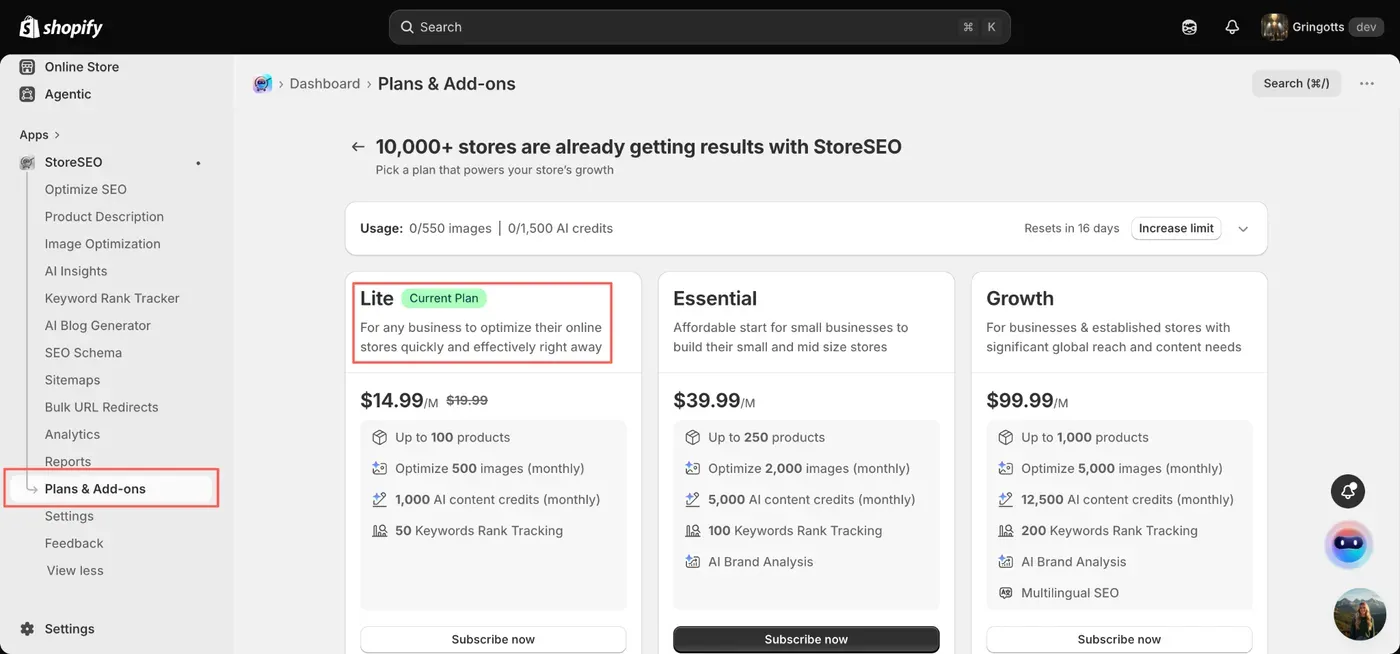Click Essential plan image optimize icon
Screen dimensions: 1400x654
[x=692, y=468]
